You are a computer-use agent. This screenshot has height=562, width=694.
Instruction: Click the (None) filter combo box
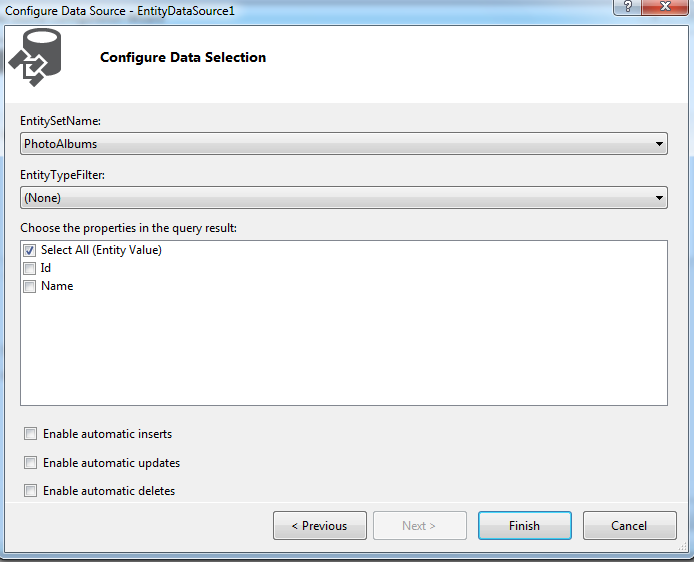tap(344, 198)
